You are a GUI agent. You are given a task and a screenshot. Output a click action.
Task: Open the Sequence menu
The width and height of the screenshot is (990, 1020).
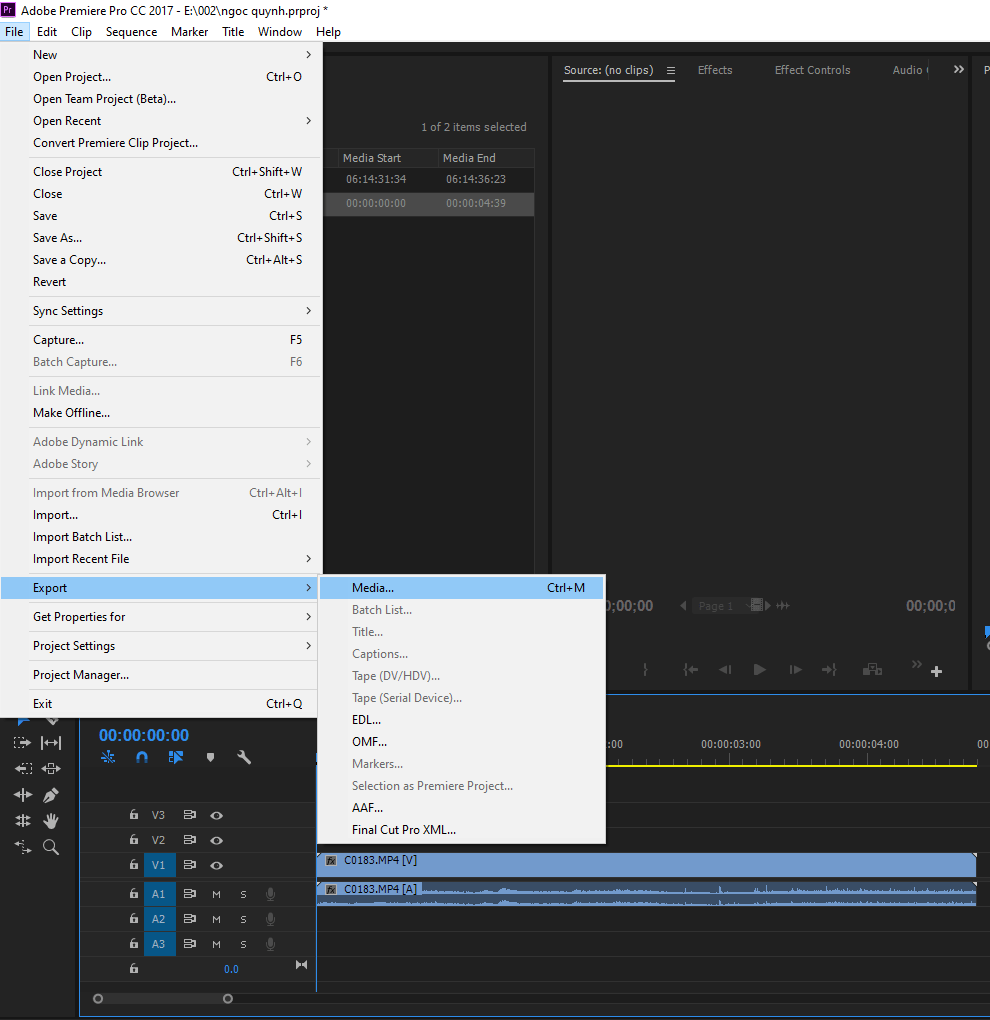click(x=131, y=32)
